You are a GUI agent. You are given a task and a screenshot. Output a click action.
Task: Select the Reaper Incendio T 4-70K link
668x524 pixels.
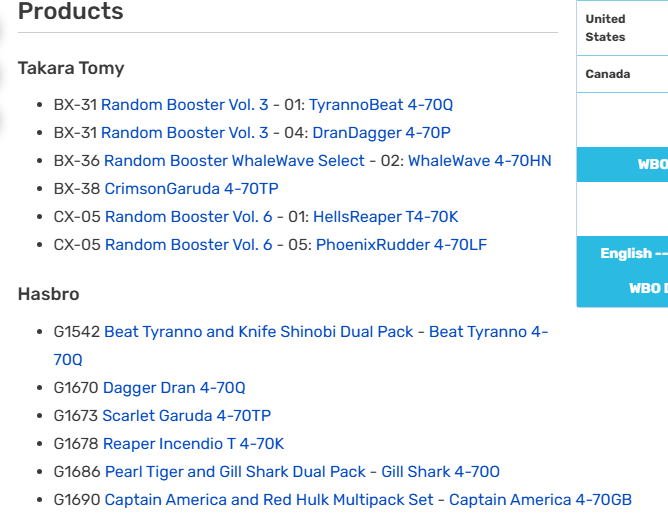[x=193, y=444]
